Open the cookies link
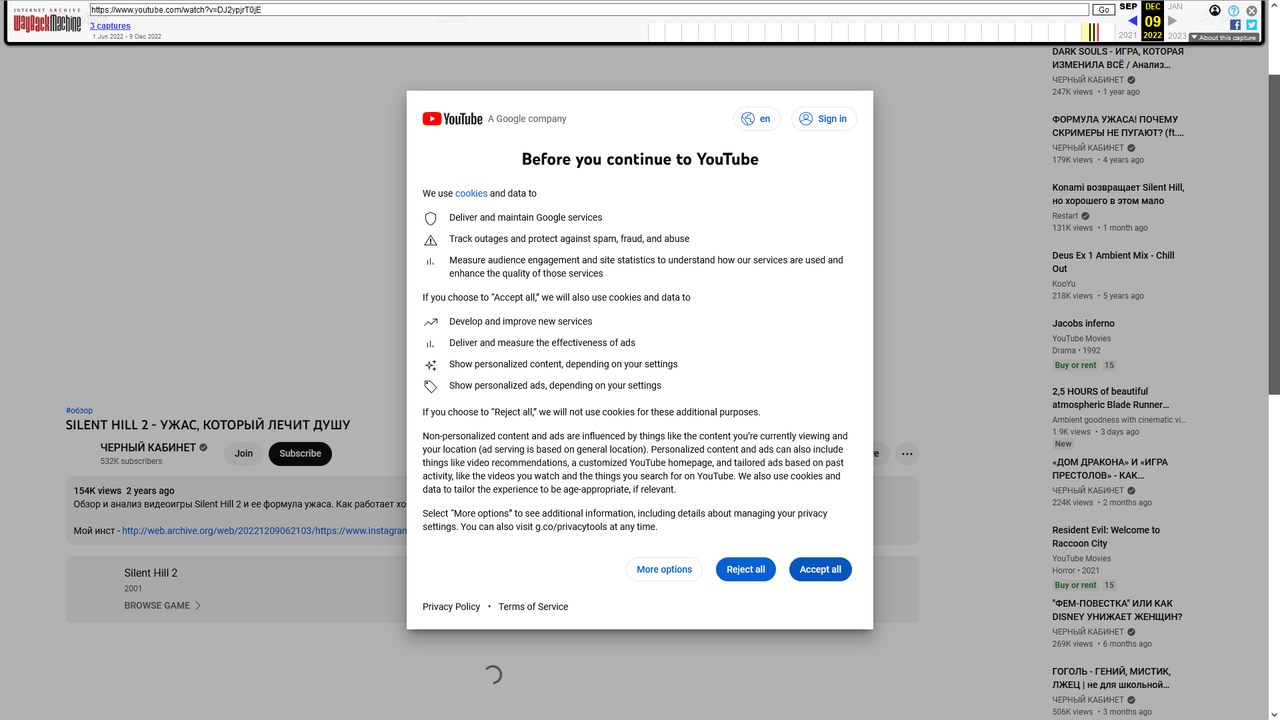The height and width of the screenshot is (720, 1280). [x=471, y=194]
